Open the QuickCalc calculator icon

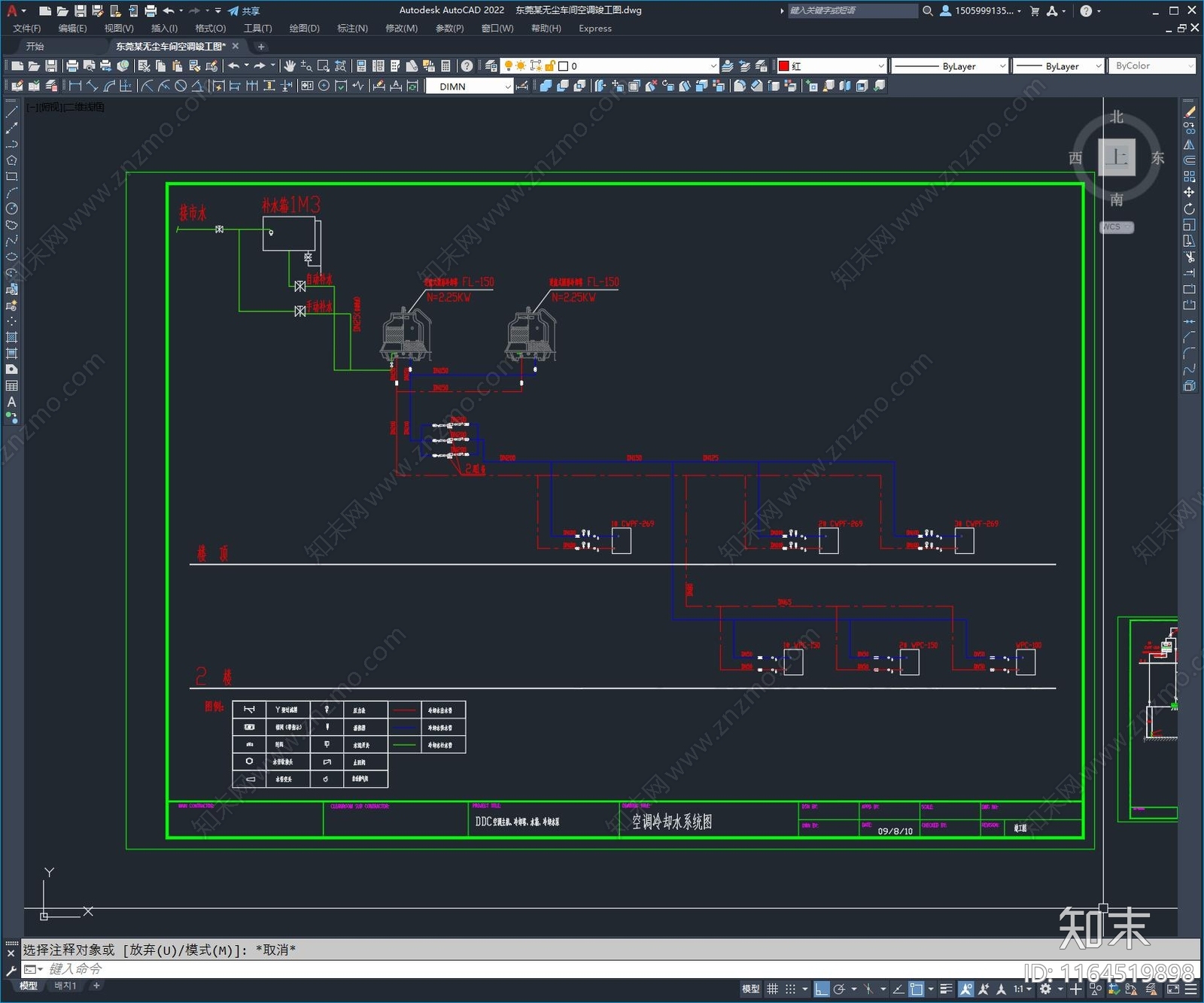[445, 66]
